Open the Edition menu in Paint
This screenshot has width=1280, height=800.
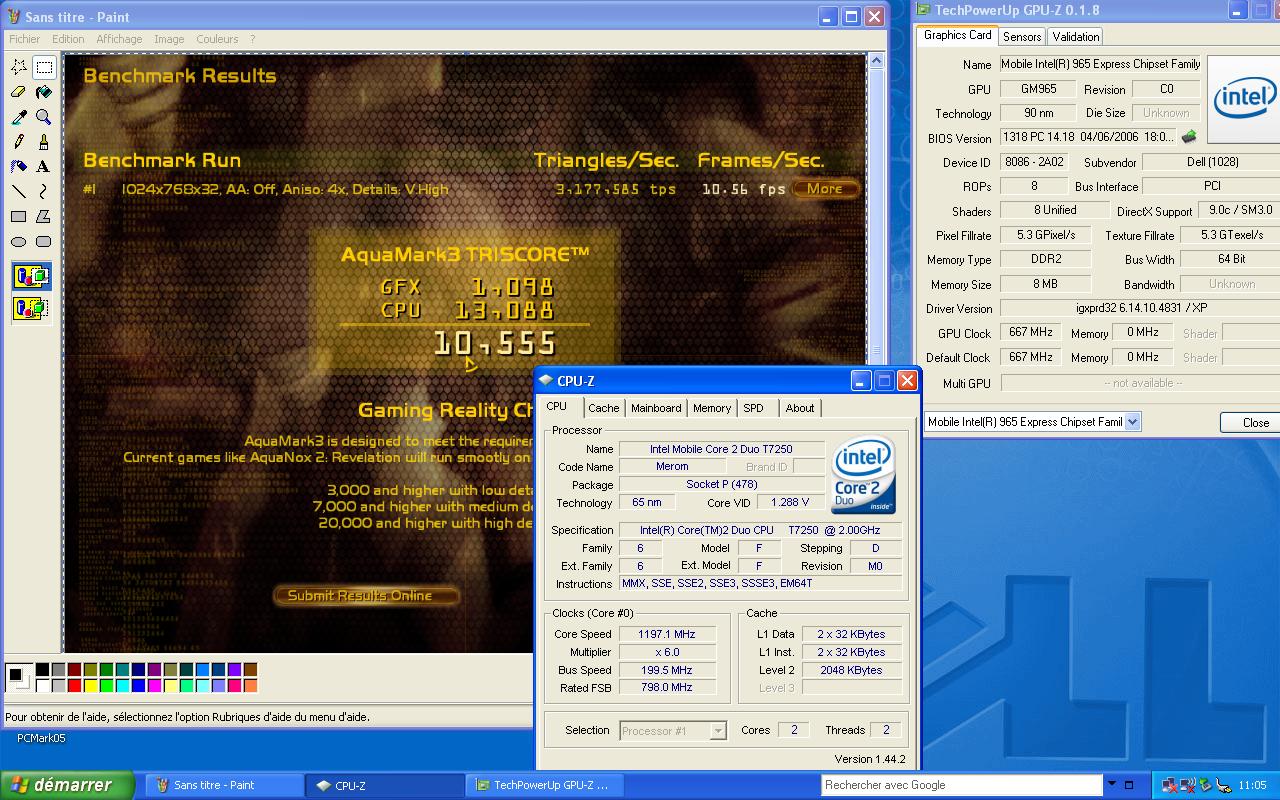(x=68, y=39)
